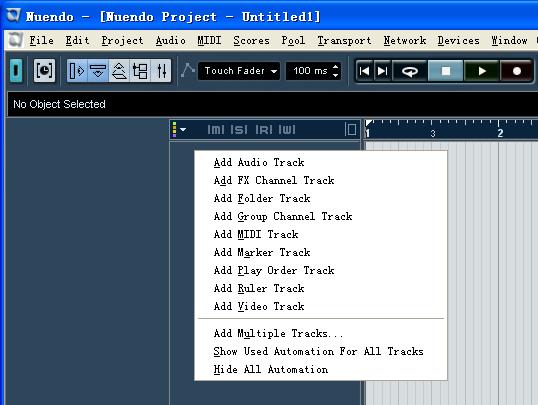Show the Inspector panel icon
The height and width of the screenshot is (405, 538).
click(77, 71)
